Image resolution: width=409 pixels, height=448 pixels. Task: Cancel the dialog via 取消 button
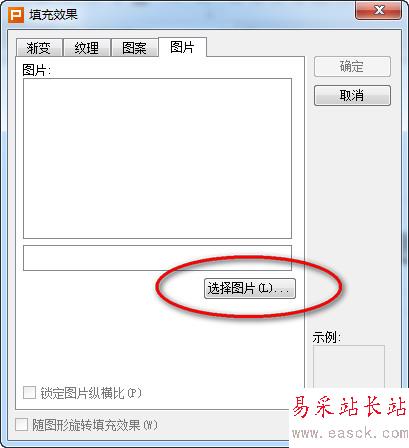point(352,96)
